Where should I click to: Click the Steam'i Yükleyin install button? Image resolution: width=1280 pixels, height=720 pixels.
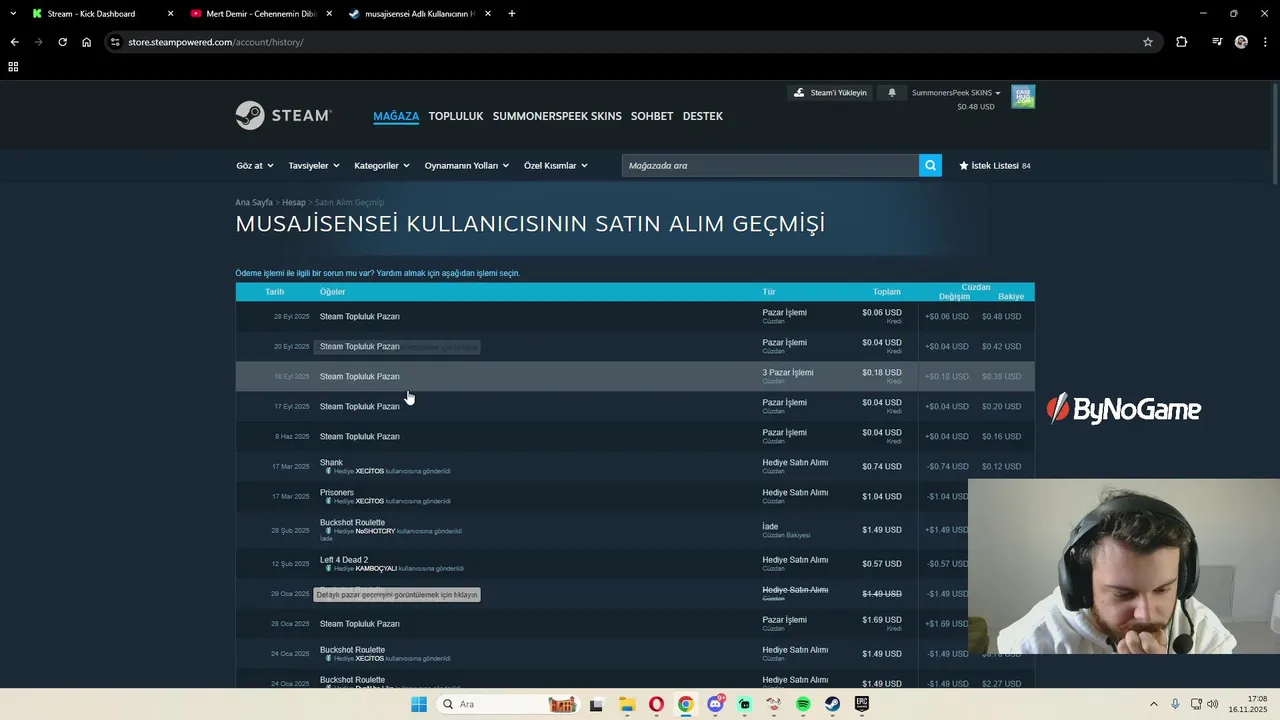pyautogui.click(x=830, y=93)
